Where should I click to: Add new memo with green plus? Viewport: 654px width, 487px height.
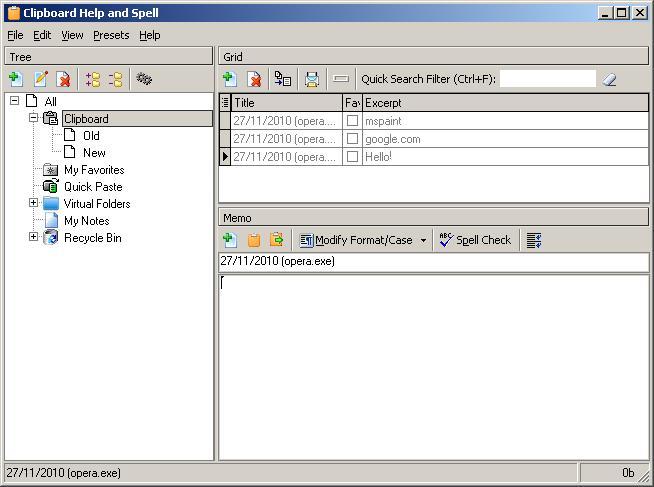pos(229,240)
